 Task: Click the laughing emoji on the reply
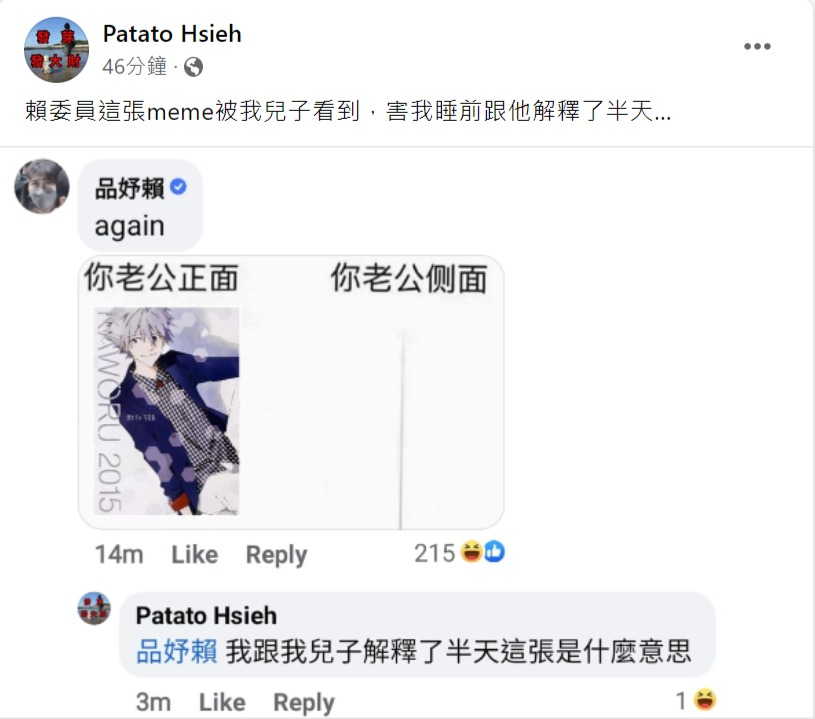click(x=704, y=700)
